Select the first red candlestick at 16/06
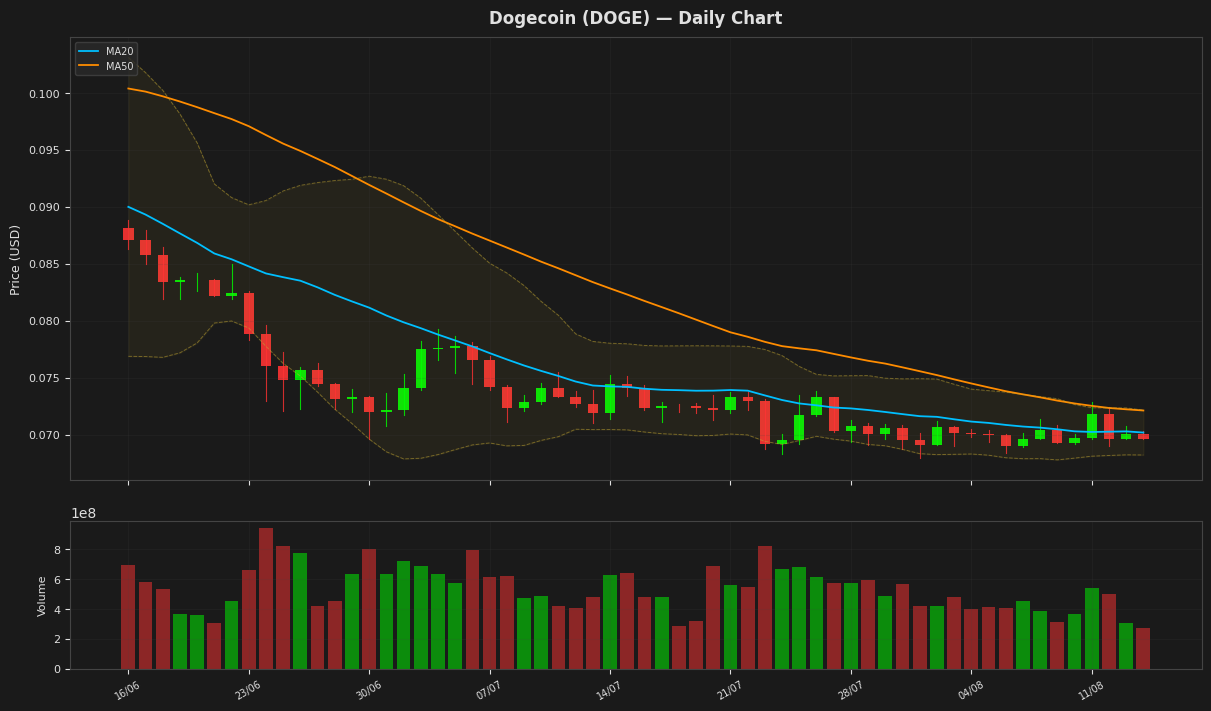 pyautogui.click(x=128, y=234)
